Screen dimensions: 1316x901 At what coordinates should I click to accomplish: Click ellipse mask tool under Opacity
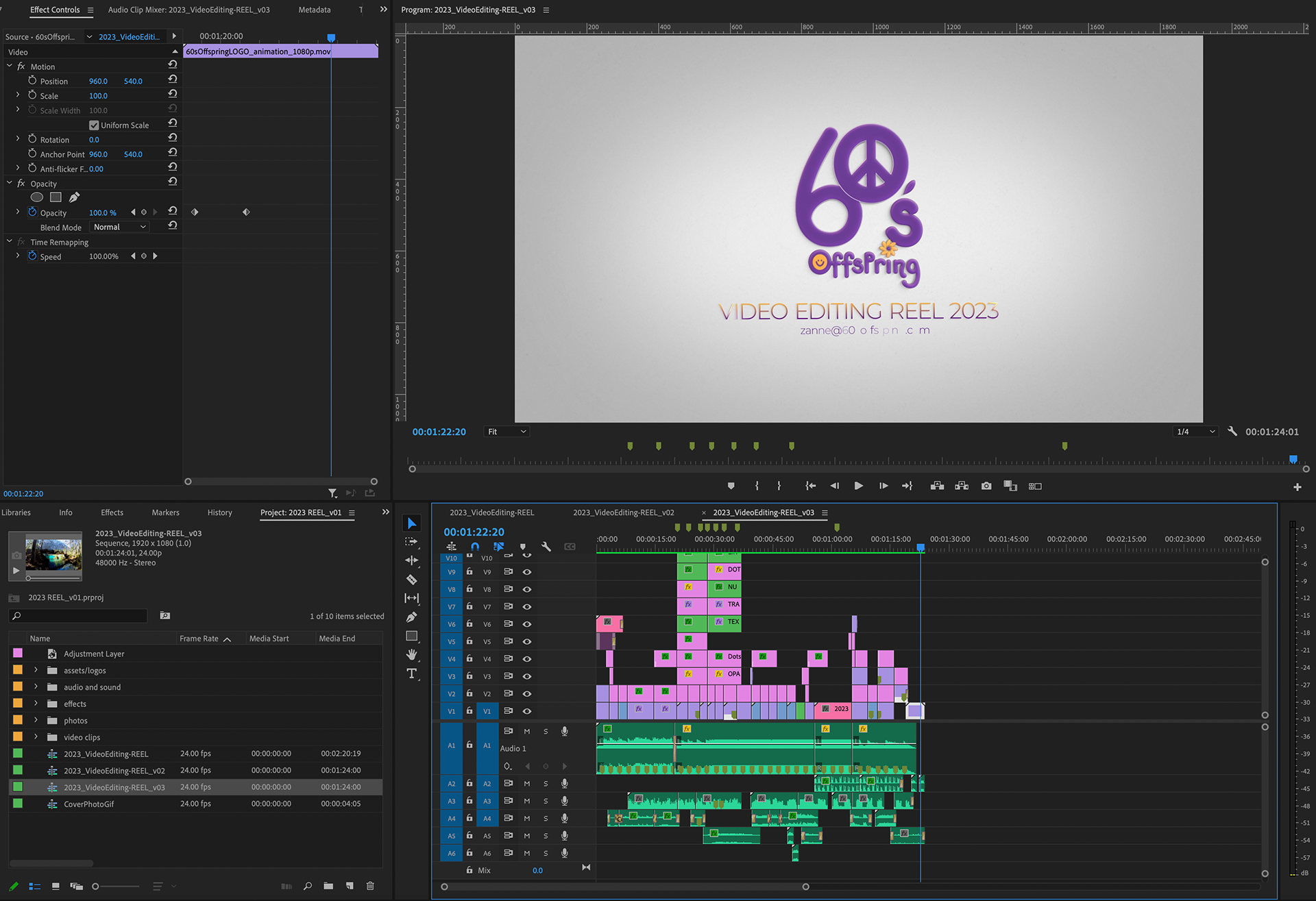click(37, 197)
